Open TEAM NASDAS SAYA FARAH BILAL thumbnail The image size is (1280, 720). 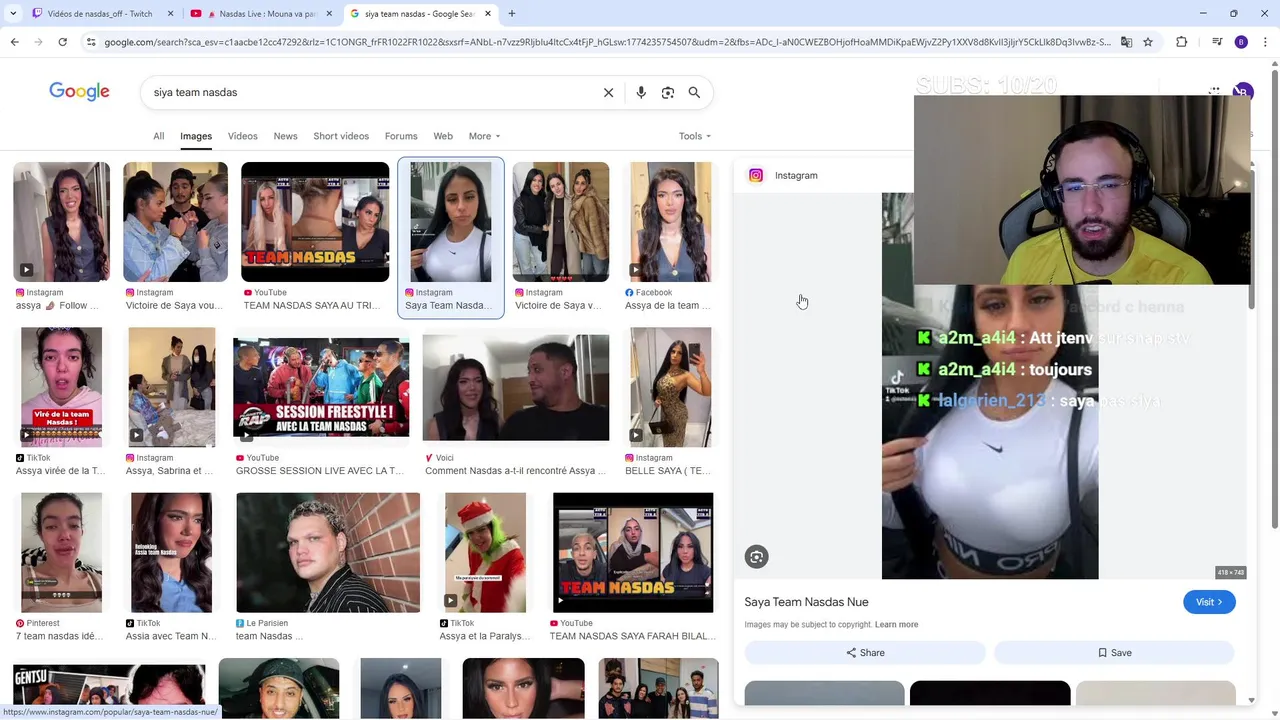point(633,552)
